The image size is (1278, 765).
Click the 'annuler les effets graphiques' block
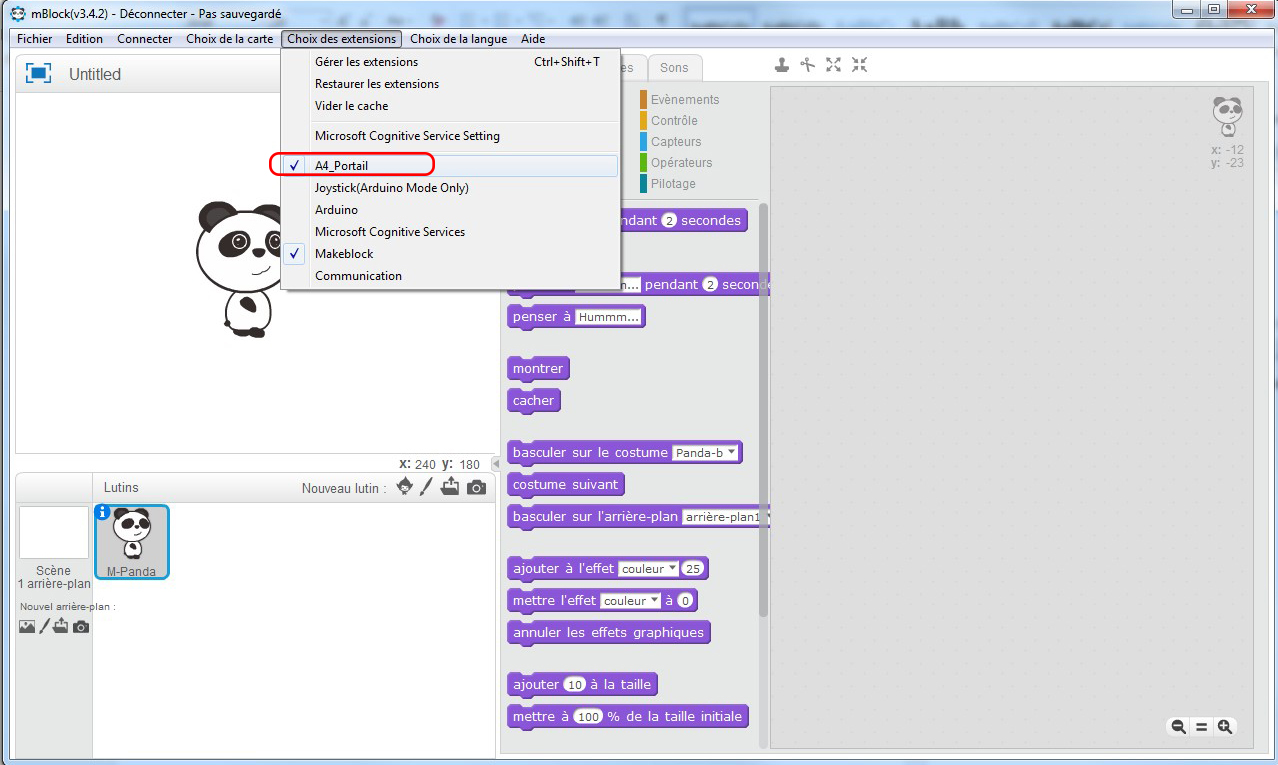(608, 632)
